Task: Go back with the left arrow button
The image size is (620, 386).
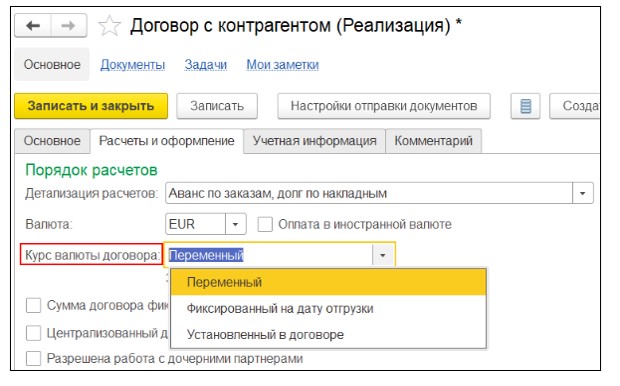Action: [33, 26]
